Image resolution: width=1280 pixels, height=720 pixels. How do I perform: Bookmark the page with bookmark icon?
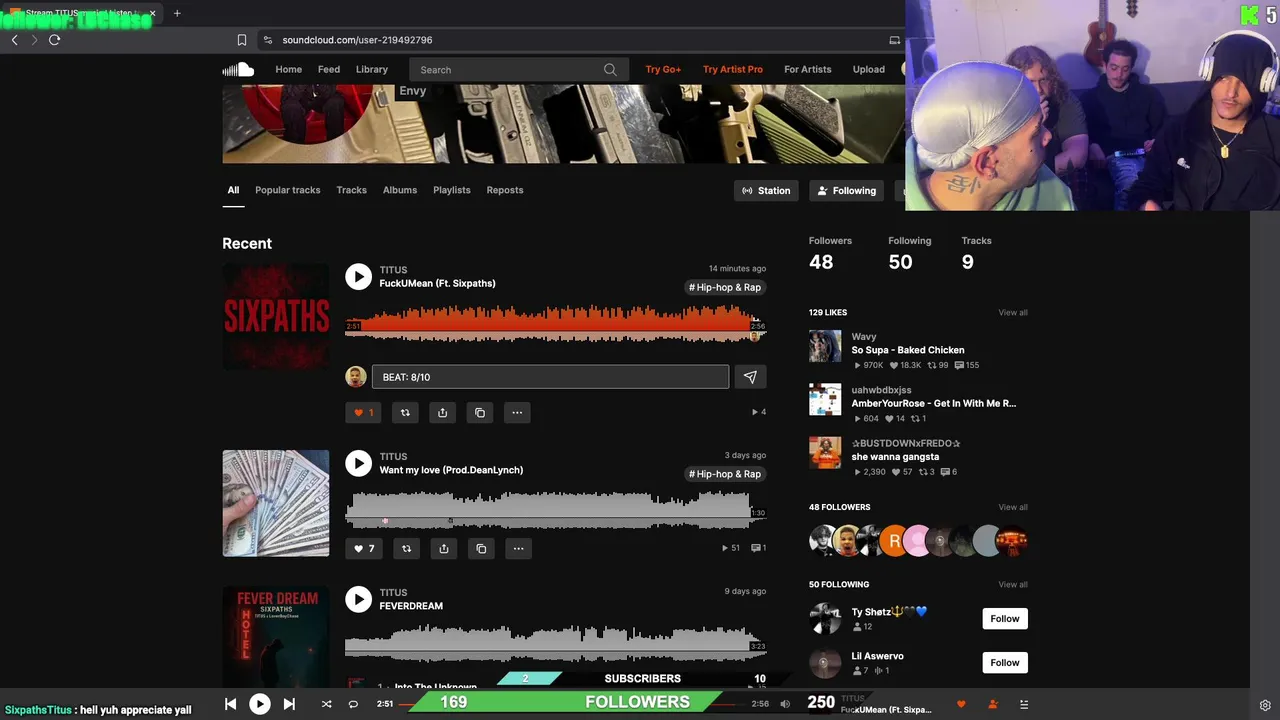tap(241, 40)
